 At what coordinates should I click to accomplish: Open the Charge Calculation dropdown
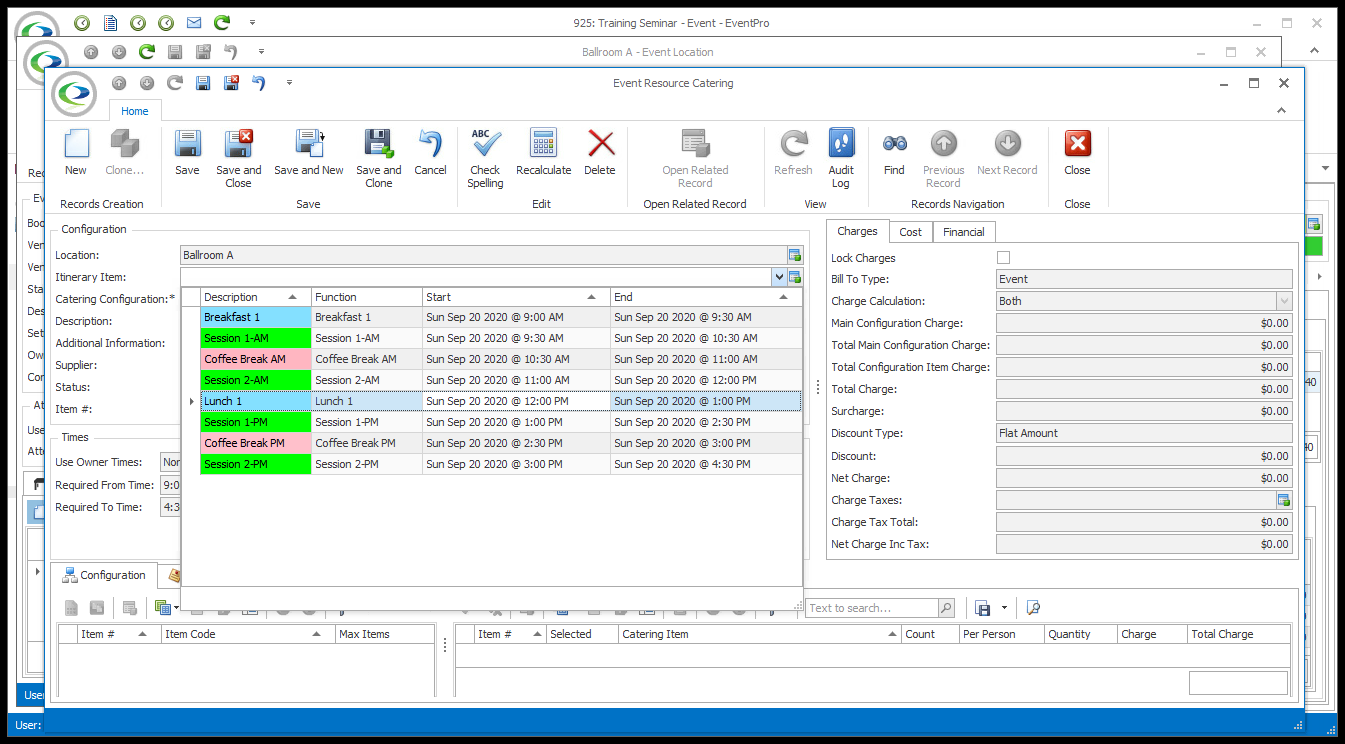click(x=1284, y=301)
